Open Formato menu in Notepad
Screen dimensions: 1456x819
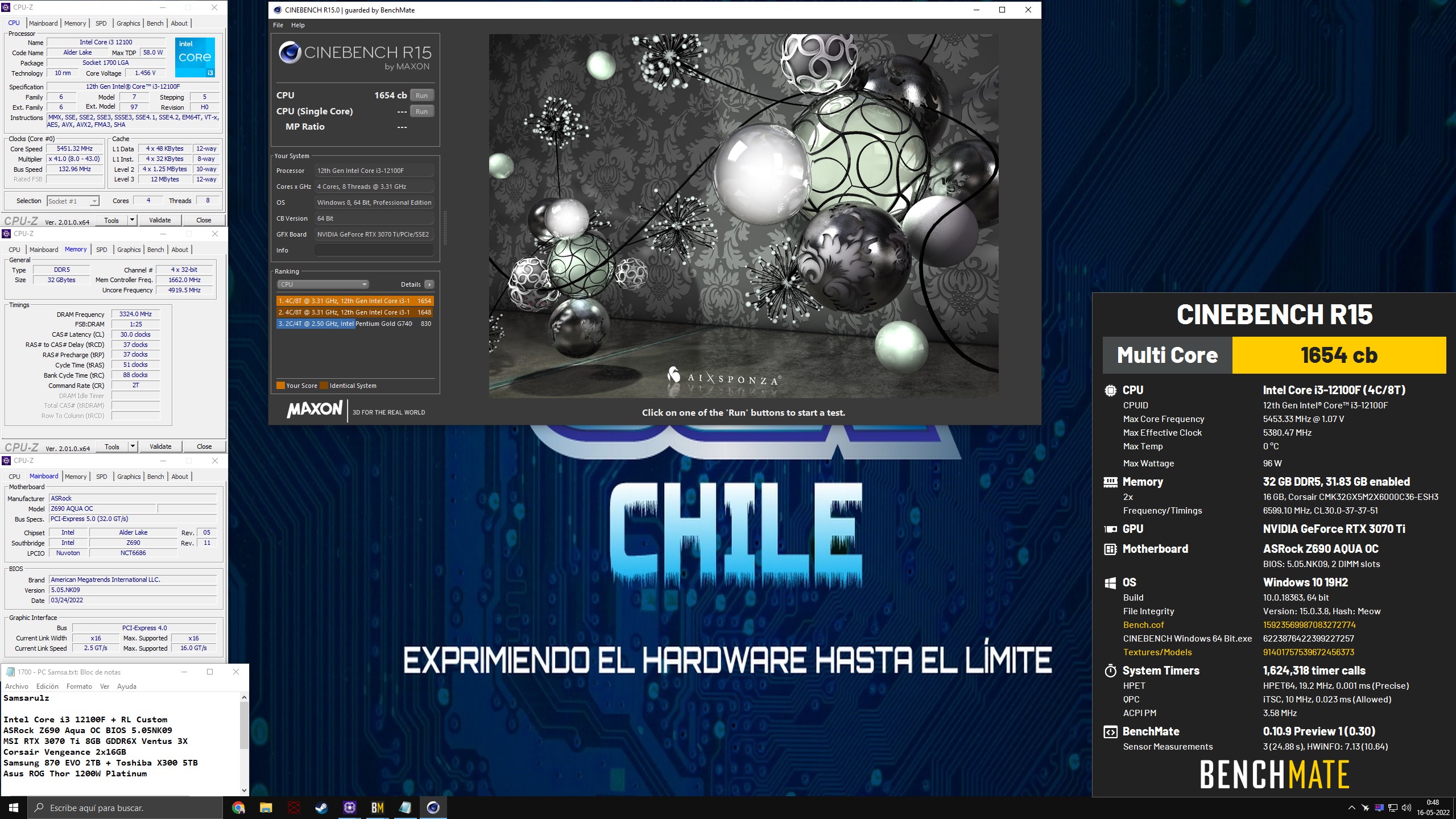(x=79, y=686)
